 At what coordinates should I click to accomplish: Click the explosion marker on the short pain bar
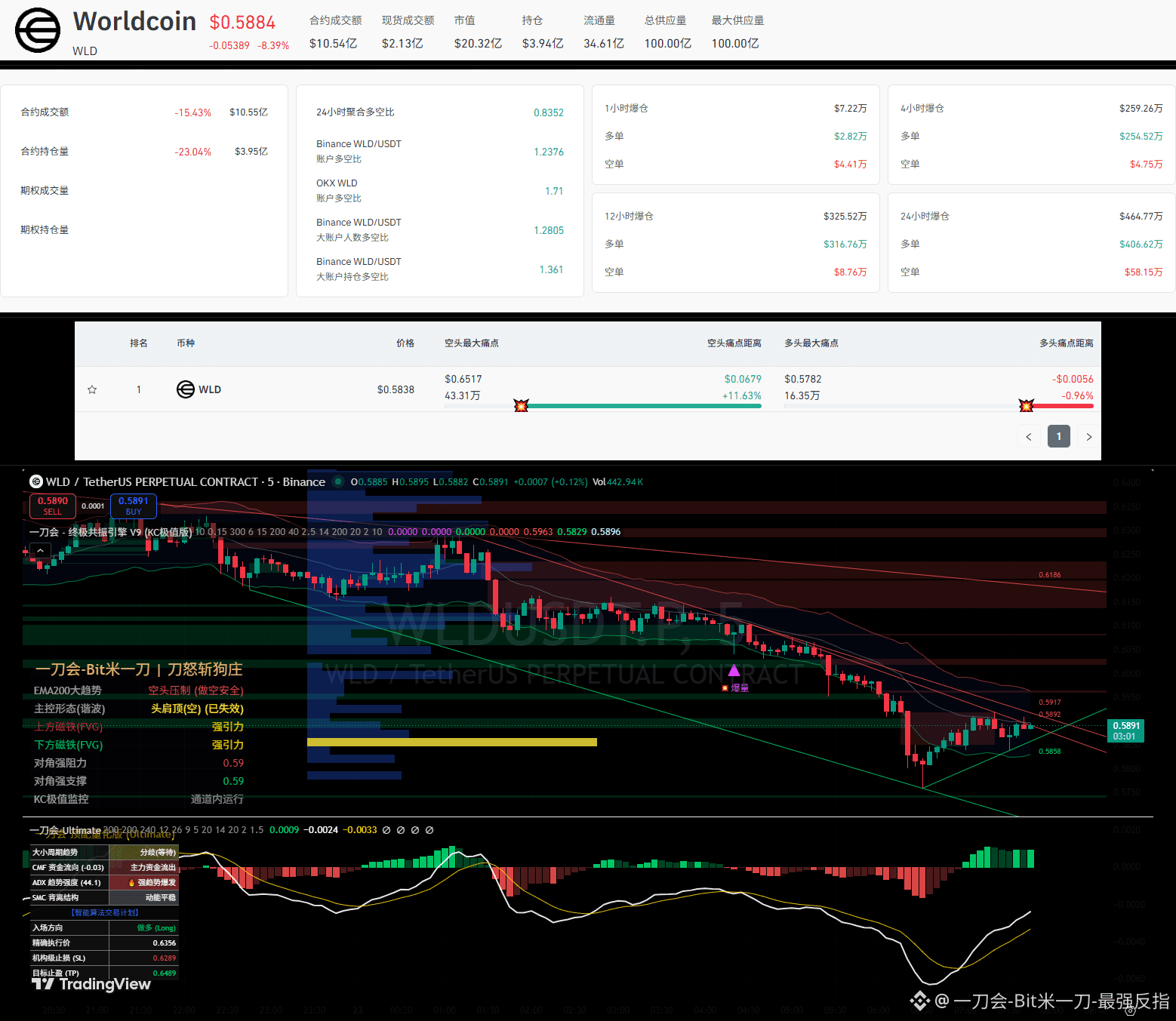click(521, 406)
